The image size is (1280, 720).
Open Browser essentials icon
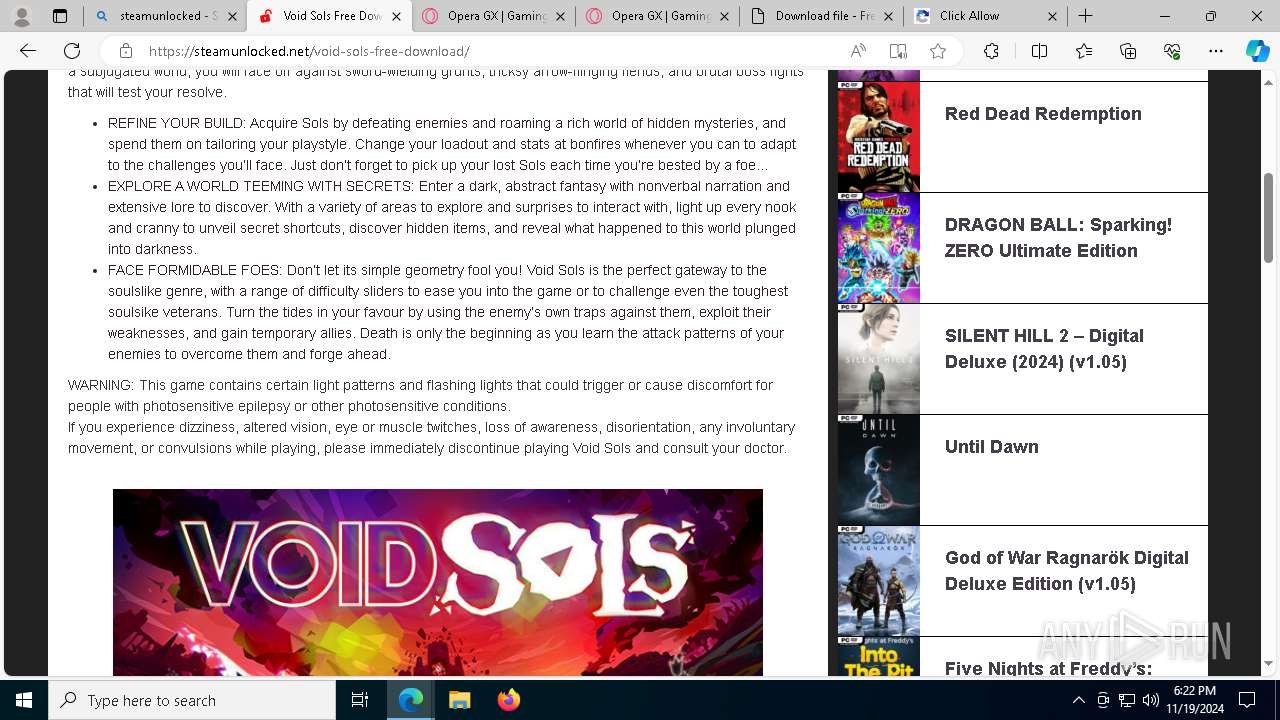pyautogui.click(x=1172, y=51)
